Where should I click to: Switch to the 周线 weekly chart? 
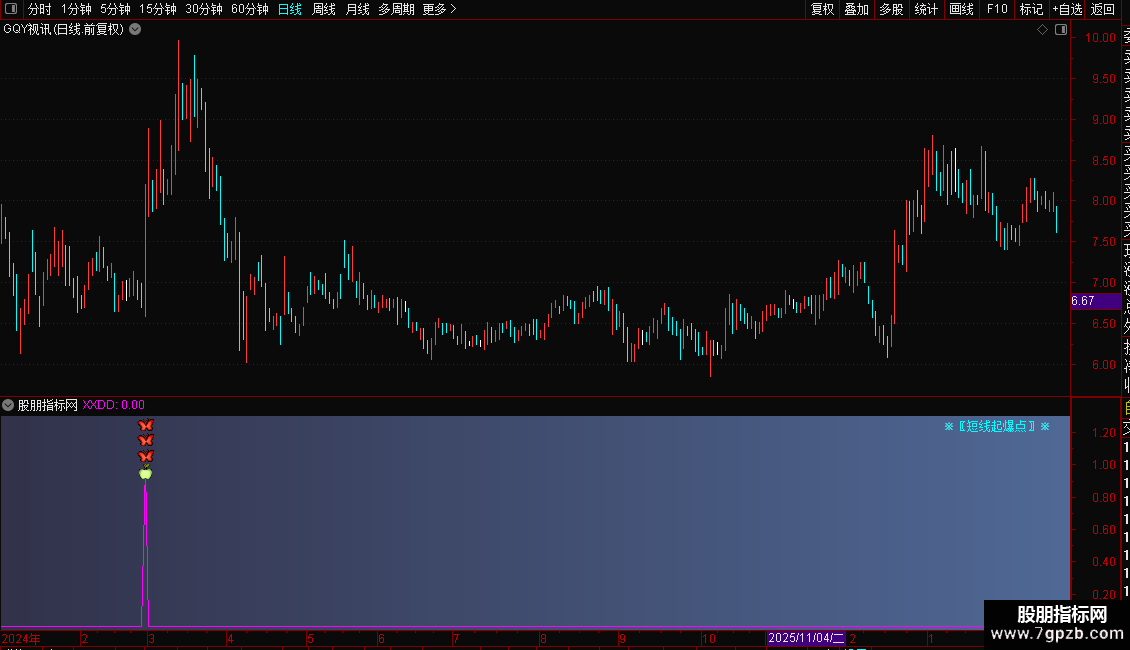tap(324, 9)
